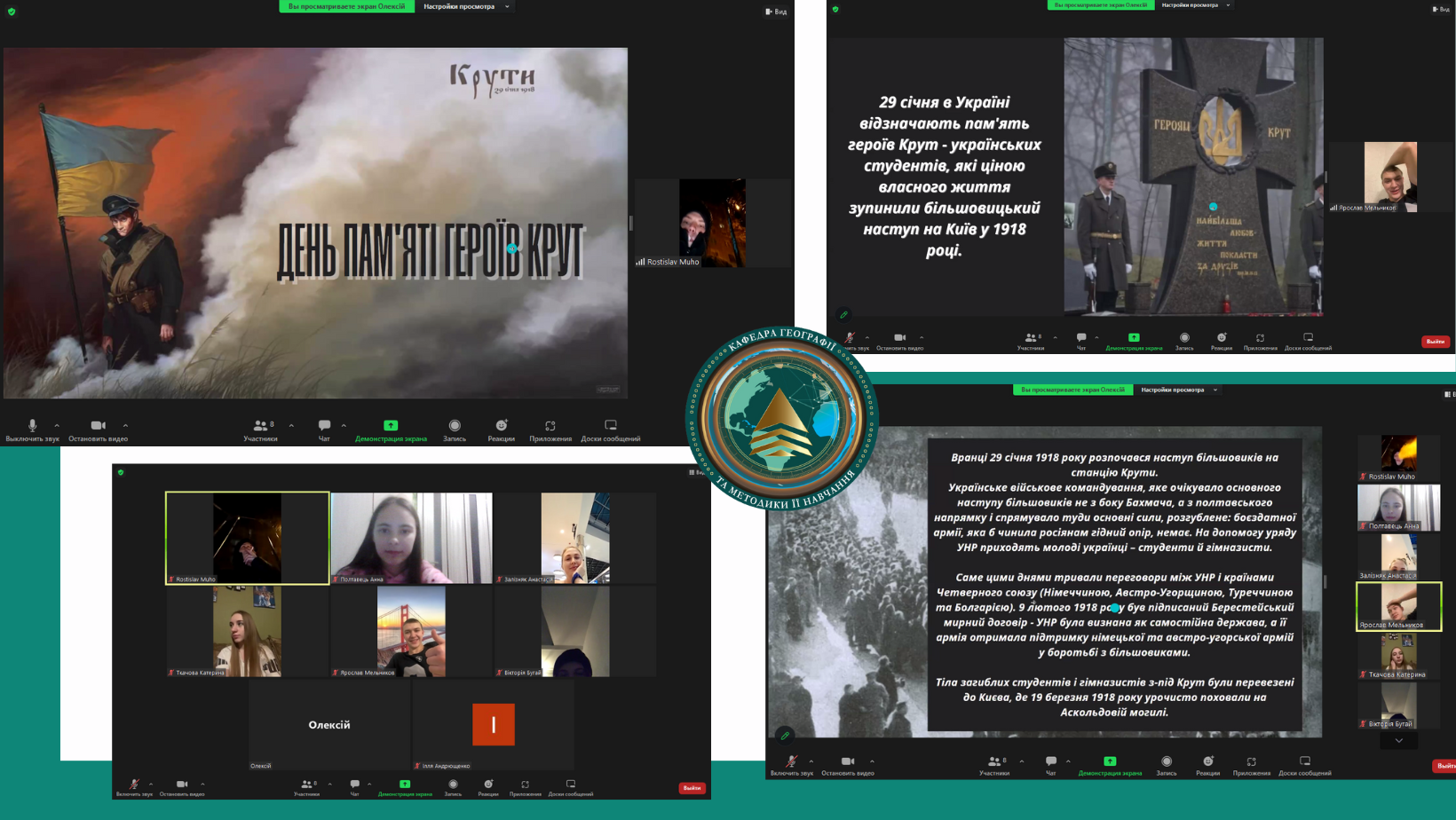Image resolution: width=1456 pixels, height=820 pixels.
Task: Start Демонстрация экрана in the title slide window
Action: click(391, 430)
